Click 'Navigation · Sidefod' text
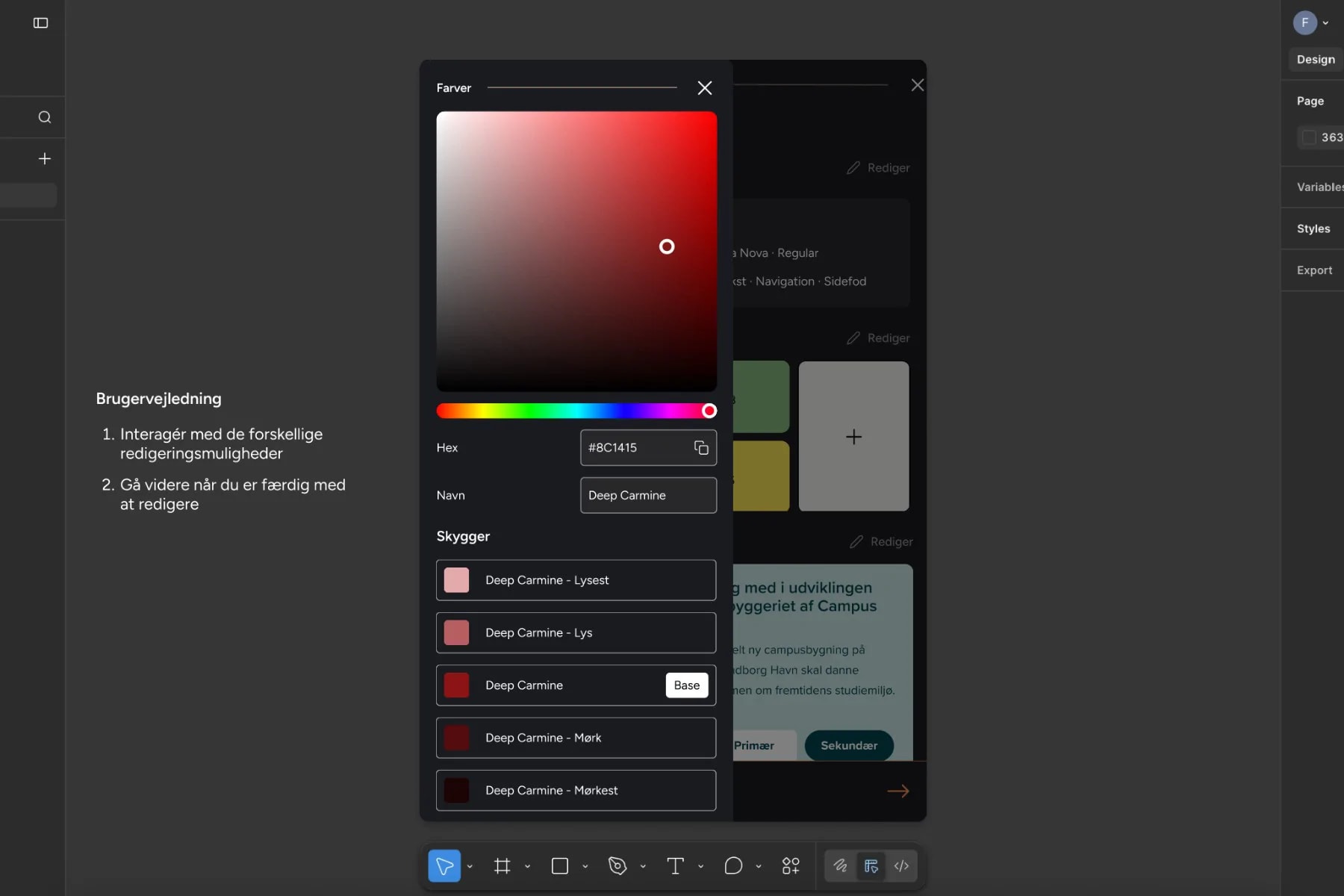The width and height of the screenshot is (1344, 896). click(811, 281)
